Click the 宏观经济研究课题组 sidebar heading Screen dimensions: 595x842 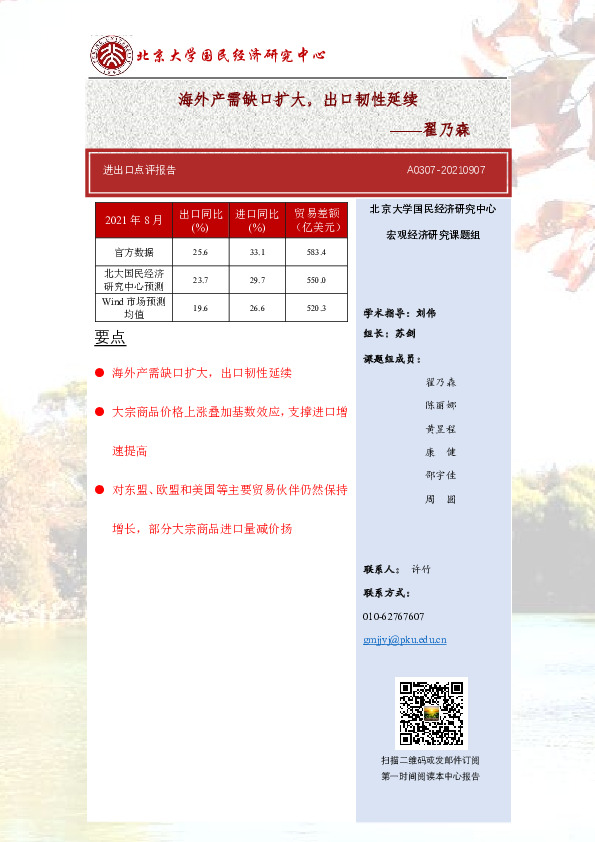[x=433, y=235]
